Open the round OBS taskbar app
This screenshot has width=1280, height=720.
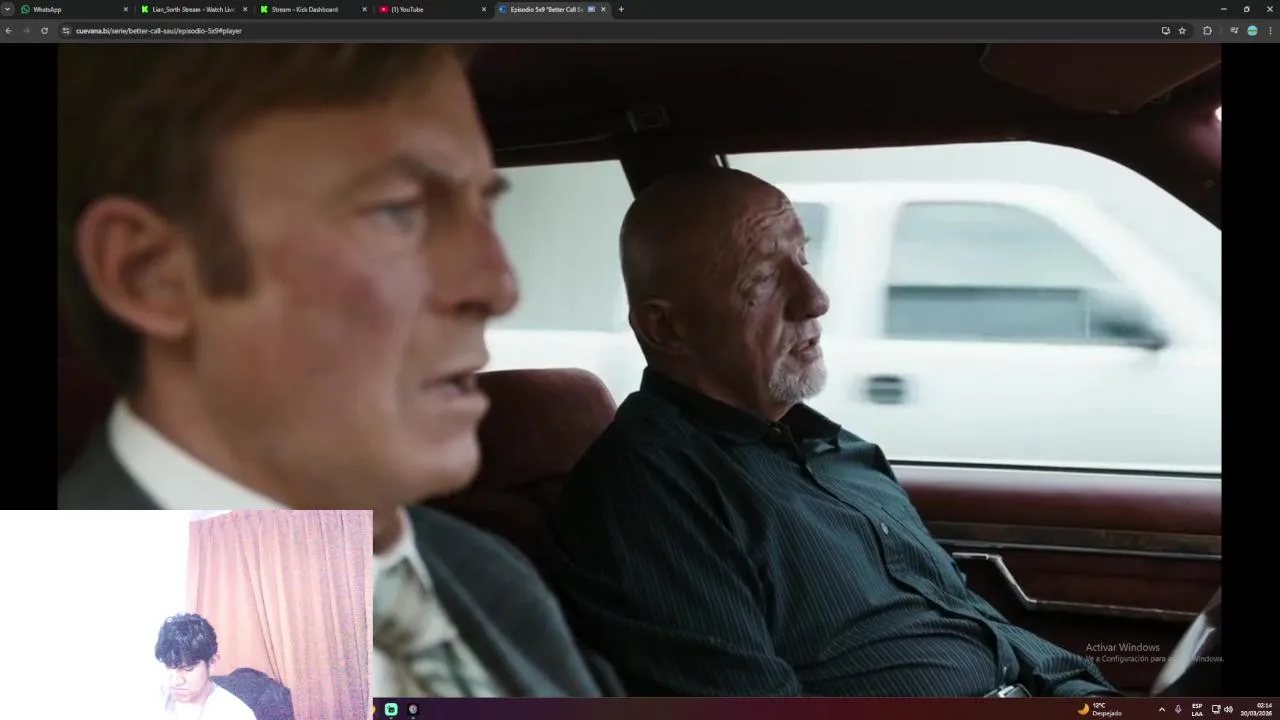pos(413,709)
